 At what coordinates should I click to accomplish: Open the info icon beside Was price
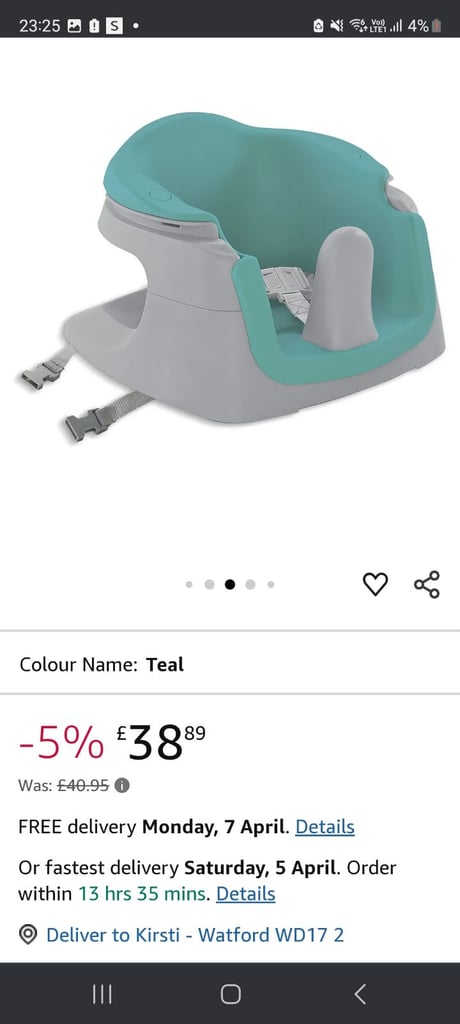coord(122,785)
